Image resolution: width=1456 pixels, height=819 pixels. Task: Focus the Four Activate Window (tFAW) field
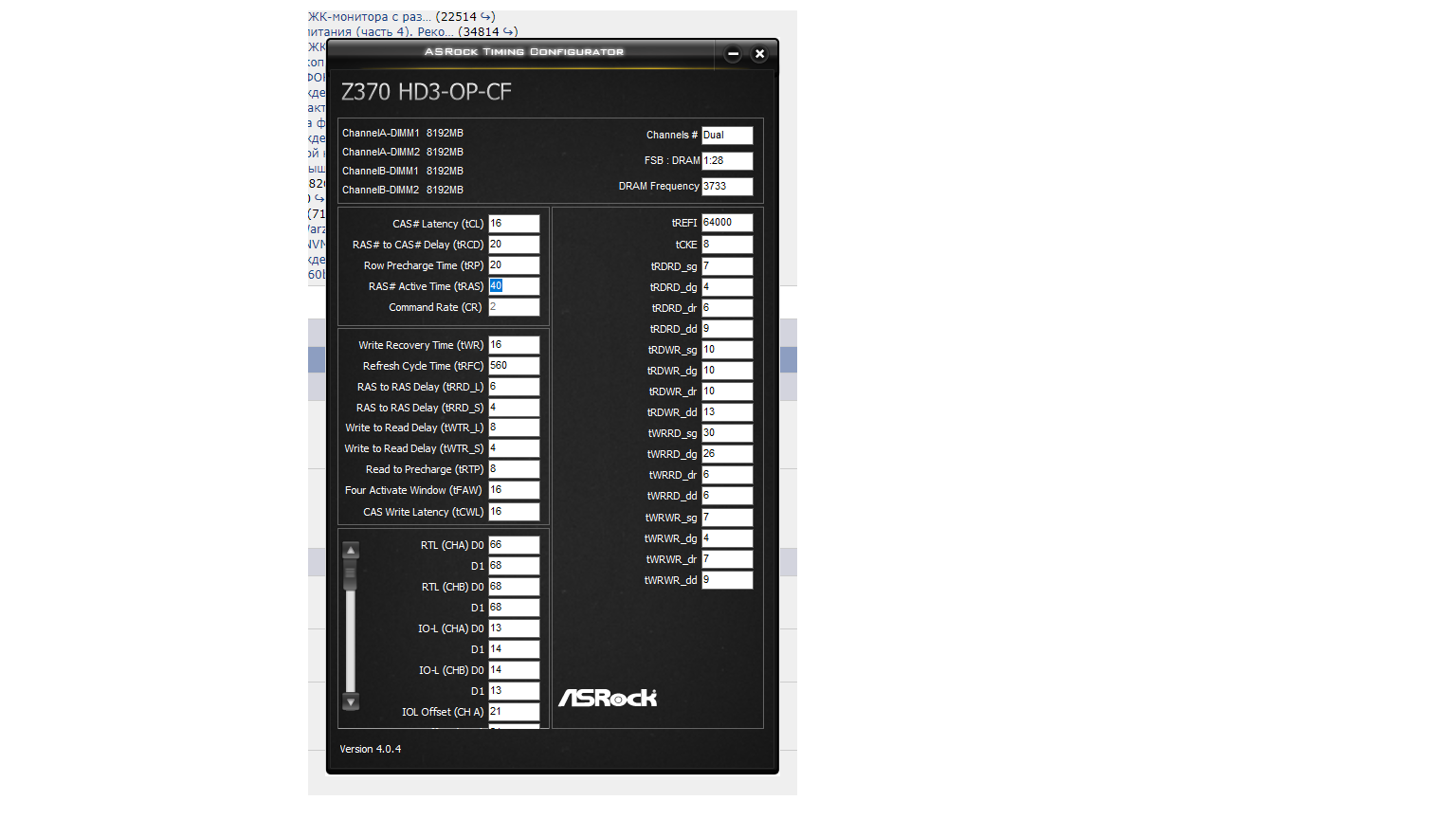(514, 490)
